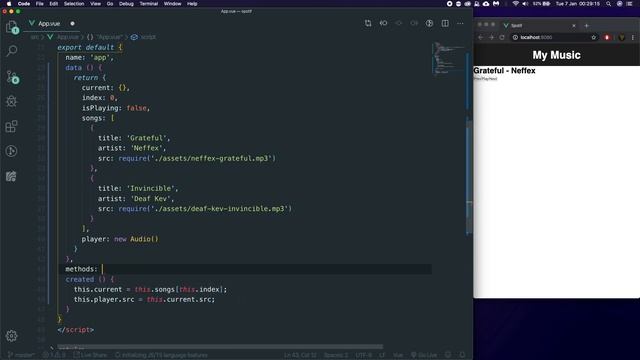This screenshot has height=360, width=640.
Task: Click the editor minimap
Action: 448,59
